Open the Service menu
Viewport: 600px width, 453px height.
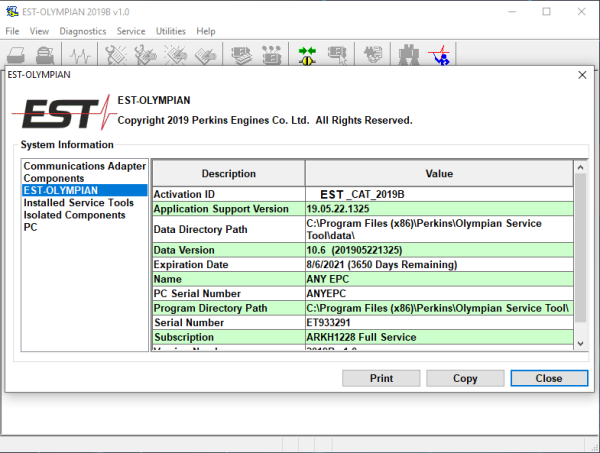131,31
